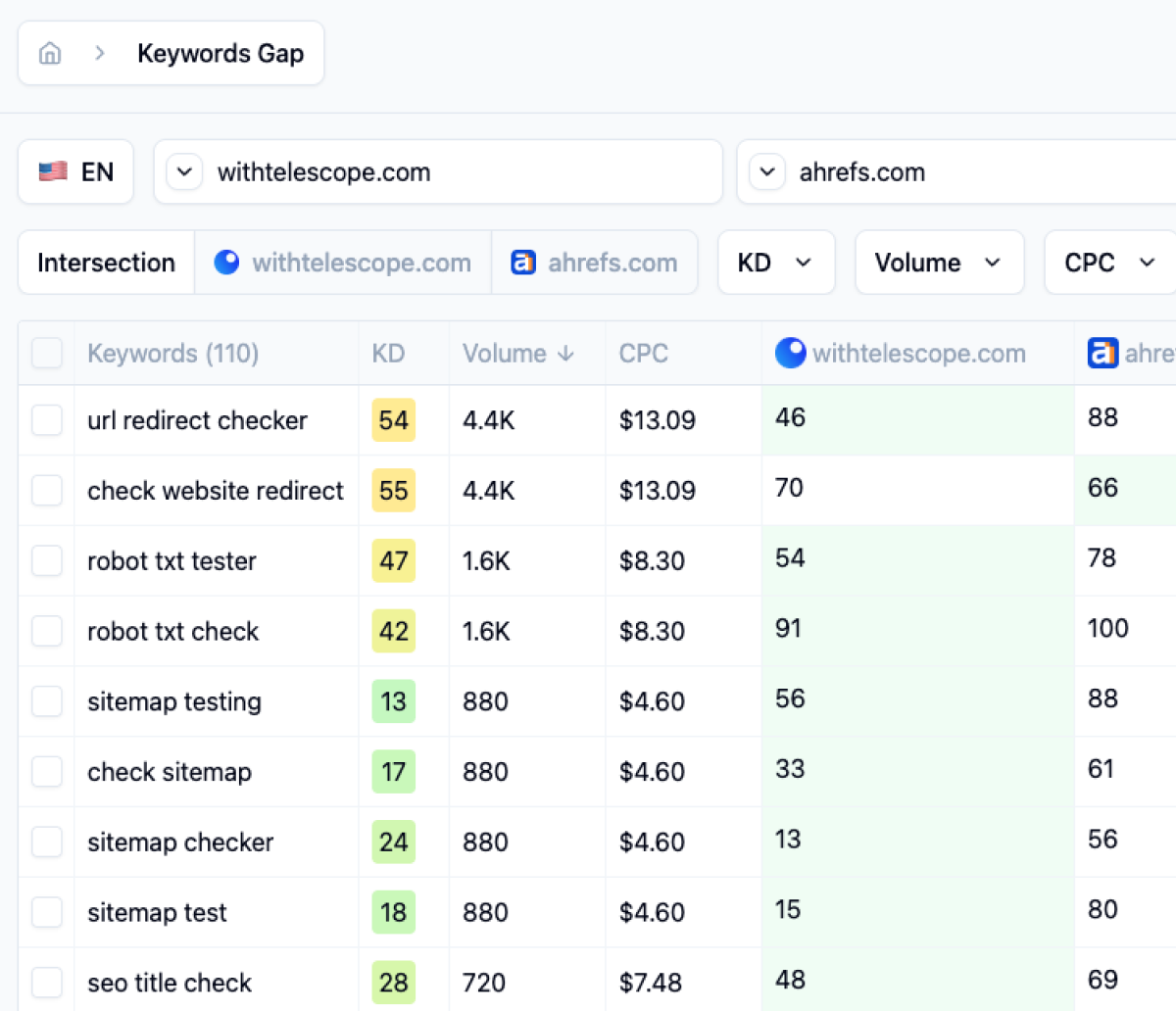Click the blue withtelescope.com tab icon
The height and width of the screenshot is (1011, 1176).
[226, 263]
